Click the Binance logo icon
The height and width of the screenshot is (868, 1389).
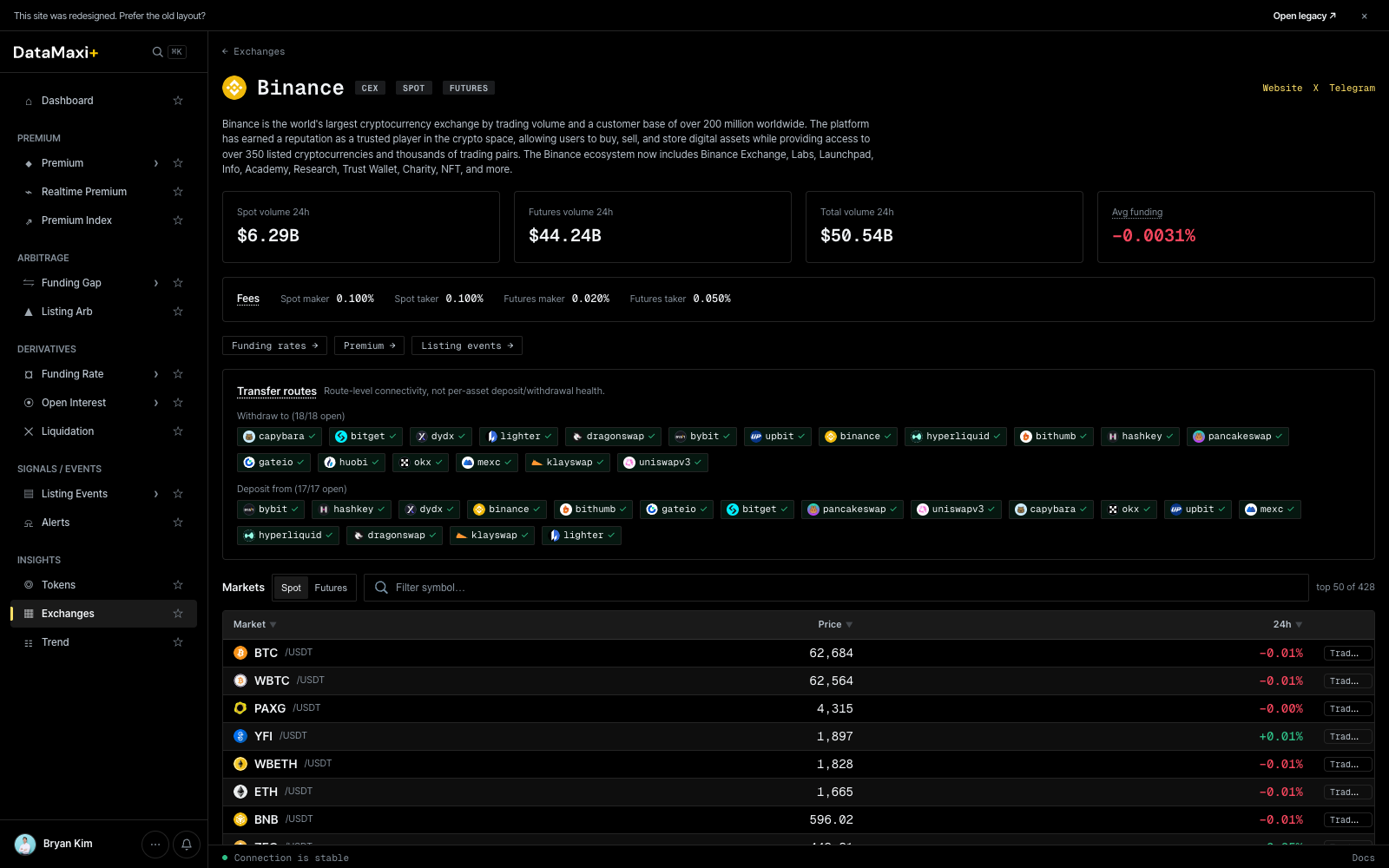[x=234, y=88]
